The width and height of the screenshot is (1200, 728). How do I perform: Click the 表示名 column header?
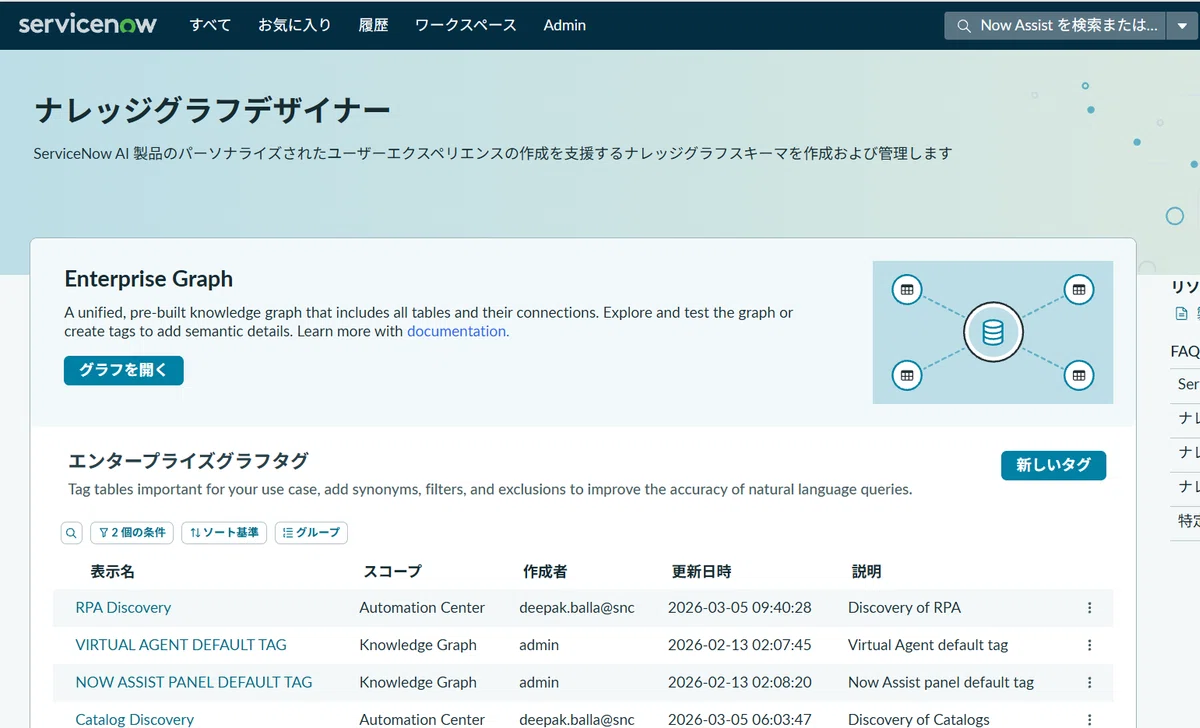click(x=112, y=572)
